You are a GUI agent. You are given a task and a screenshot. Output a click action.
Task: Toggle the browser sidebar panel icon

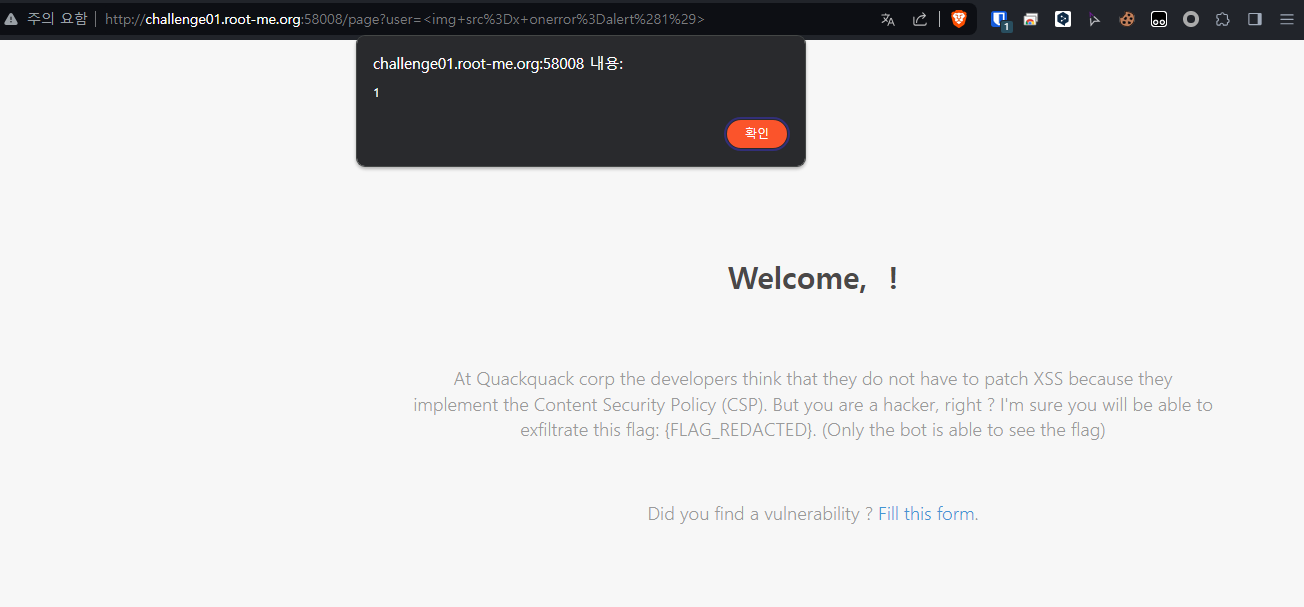point(1255,19)
